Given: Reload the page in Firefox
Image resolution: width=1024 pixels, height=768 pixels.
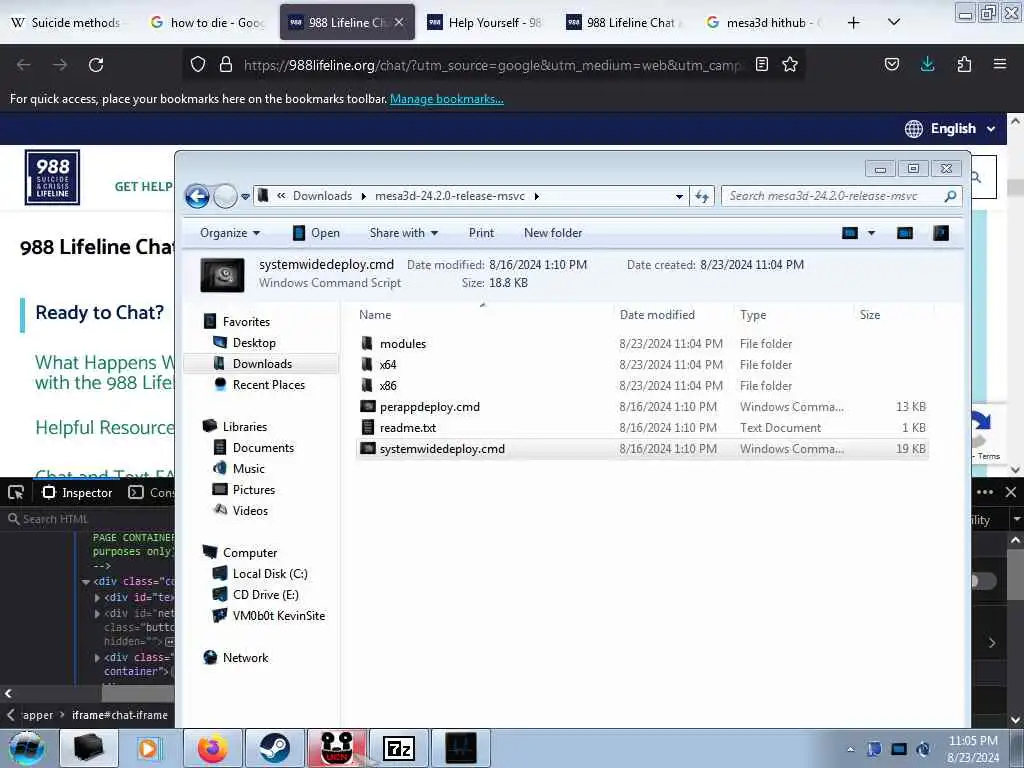Looking at the screenshot, I should click(x=96, y=65).
